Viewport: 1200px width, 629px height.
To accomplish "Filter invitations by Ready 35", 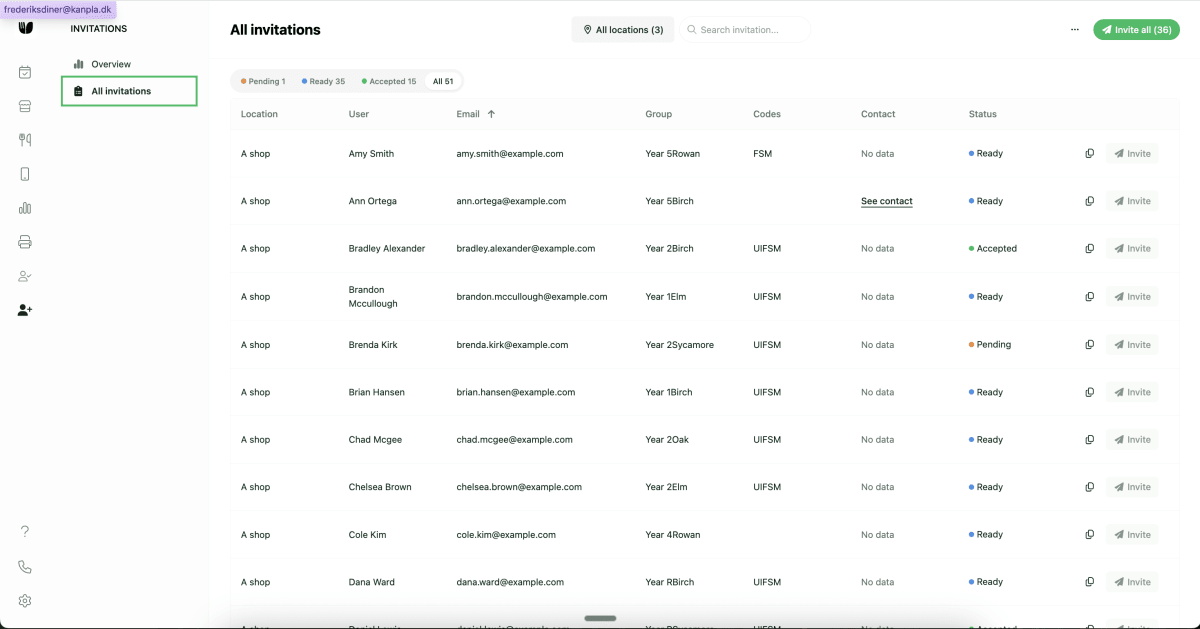I will pyautogui.click(x=323, y=82).
